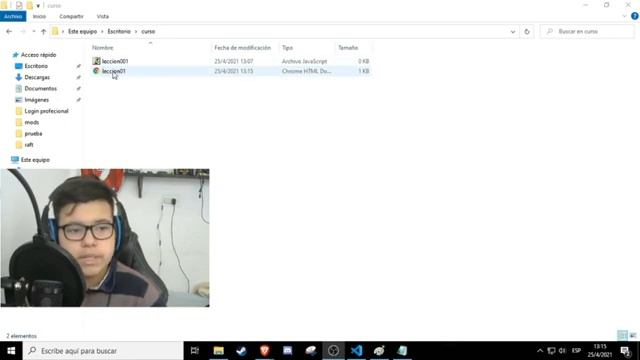Open recent locations dropdown
This screenshot has width=640, height=360.
coord(33,31)
